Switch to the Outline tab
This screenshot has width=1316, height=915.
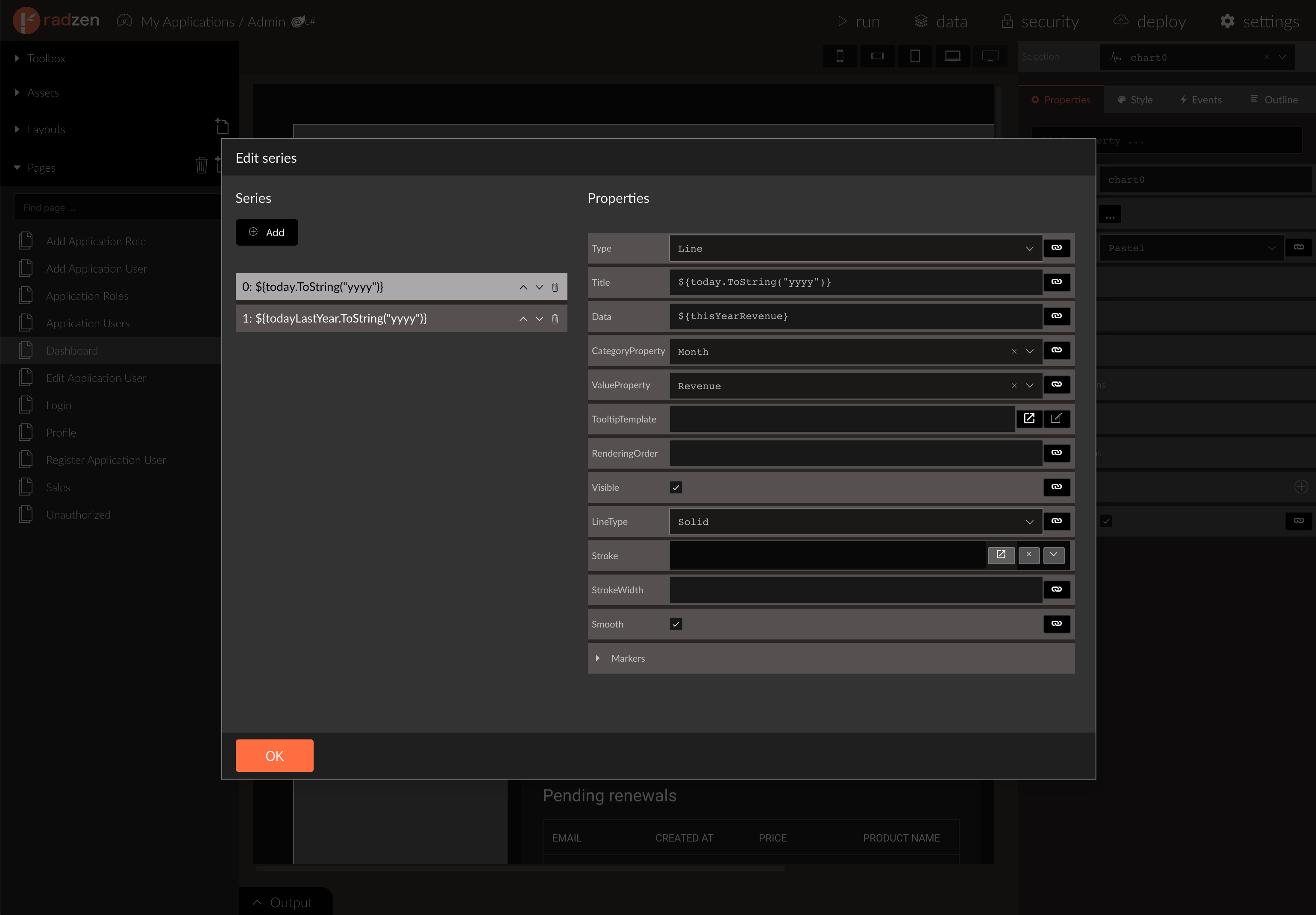(x=1274, y=100)
